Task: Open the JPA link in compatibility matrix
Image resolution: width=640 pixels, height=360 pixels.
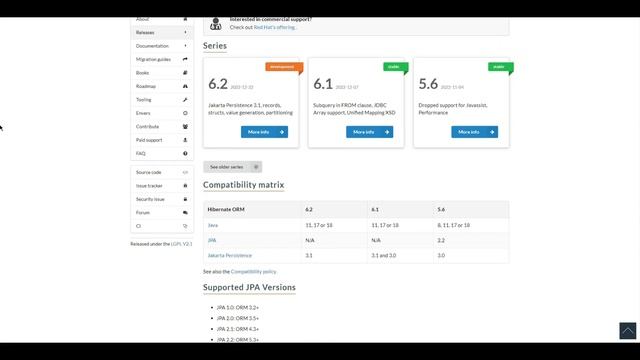Action: pyautogui.click(x=212, y=240)
